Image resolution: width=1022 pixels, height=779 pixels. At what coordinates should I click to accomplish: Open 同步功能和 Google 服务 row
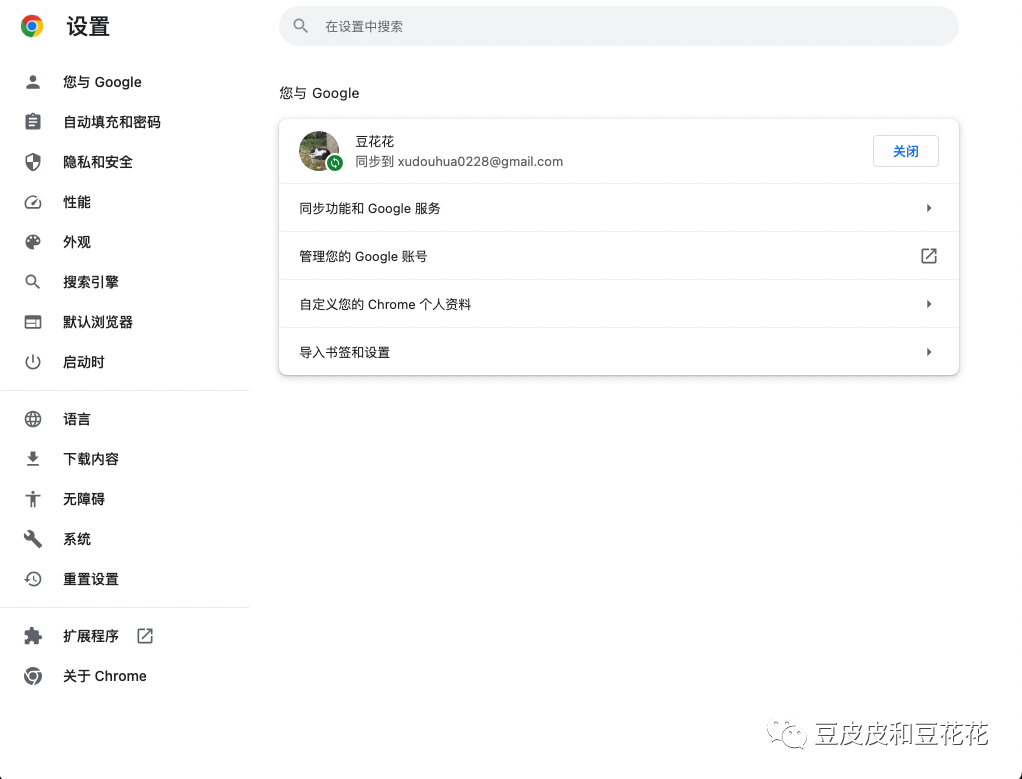tap(619, 208)
